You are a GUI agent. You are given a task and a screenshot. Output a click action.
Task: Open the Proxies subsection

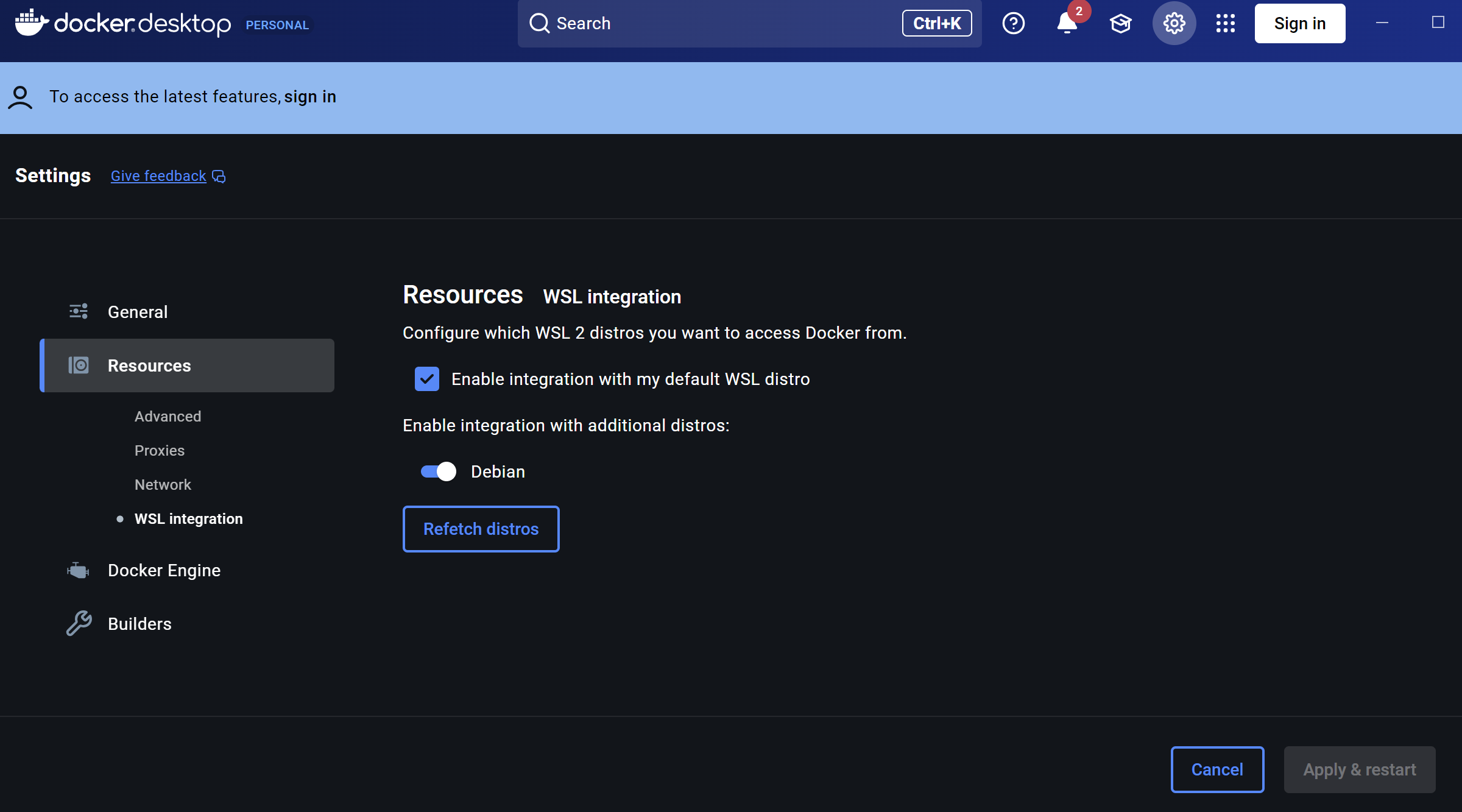pos(160,451)
